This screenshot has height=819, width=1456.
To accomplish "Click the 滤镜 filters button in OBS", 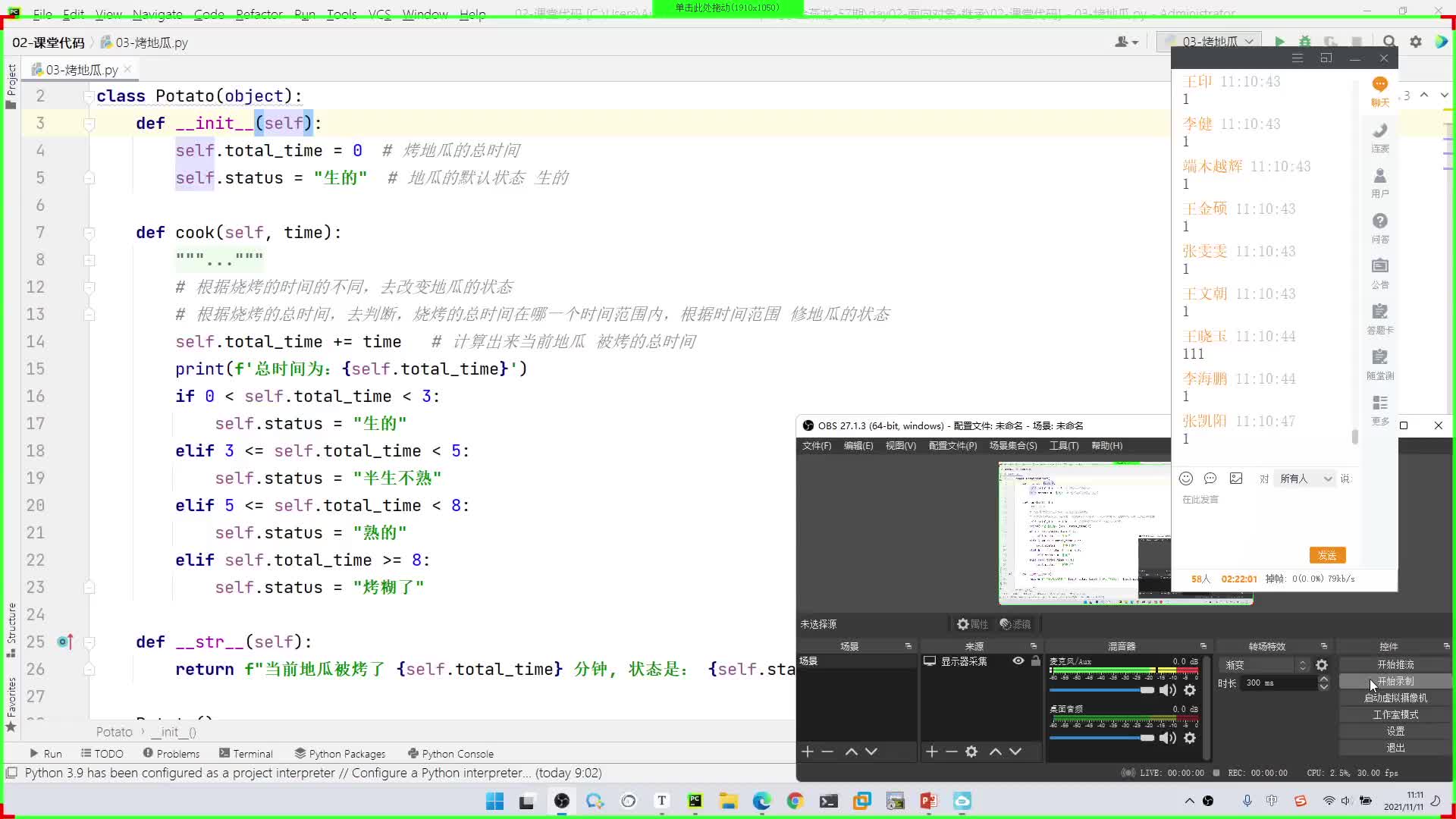I will pos(1015,624).
